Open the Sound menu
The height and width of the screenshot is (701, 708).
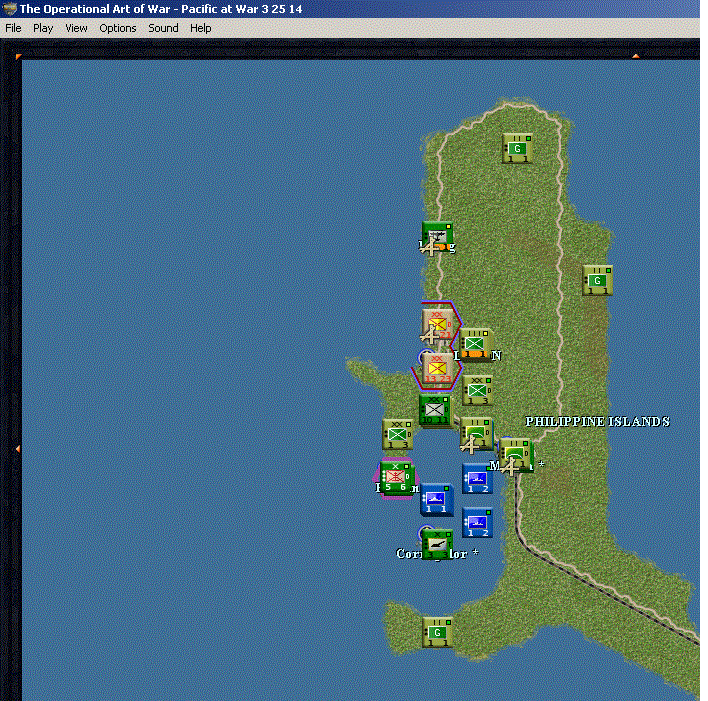click(x=163, y=28)
